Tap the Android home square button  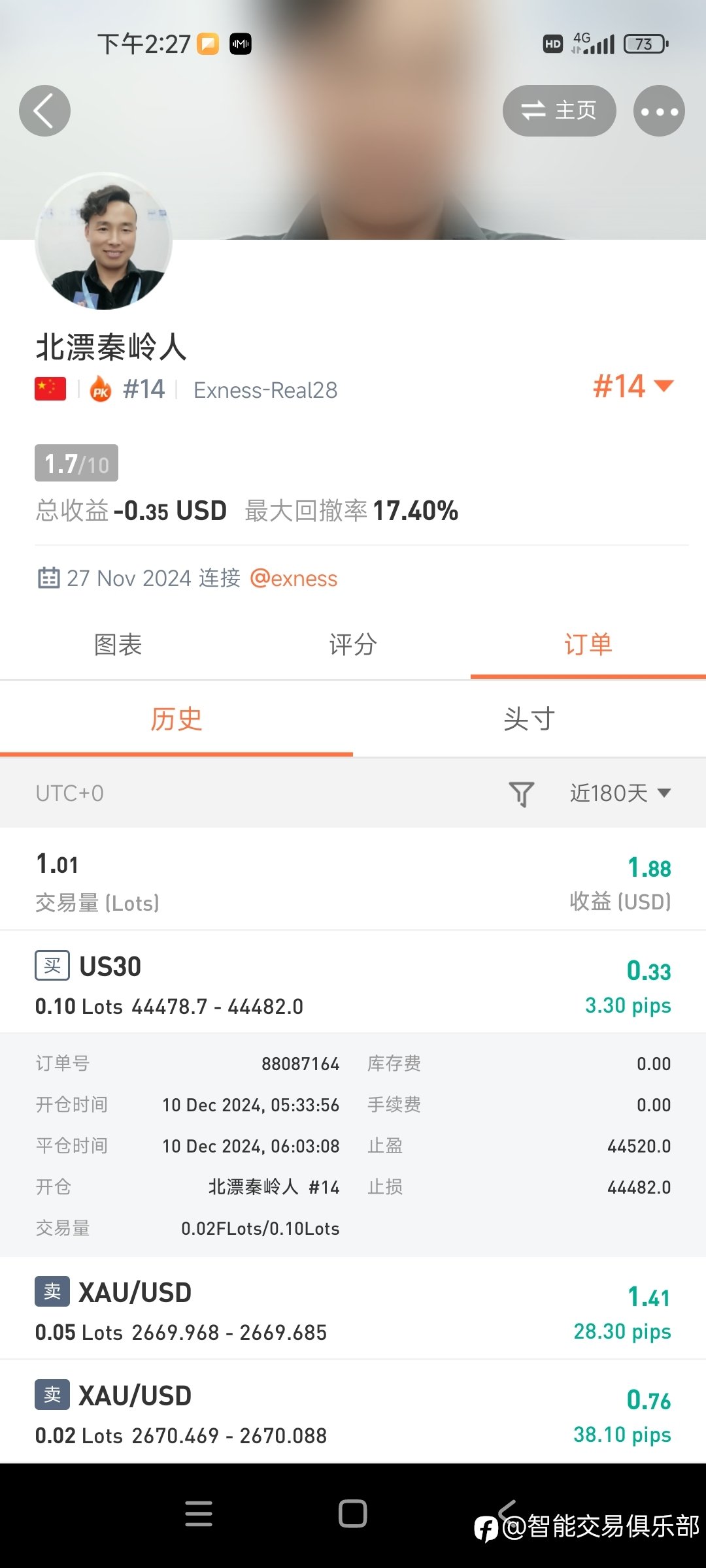353,1514
